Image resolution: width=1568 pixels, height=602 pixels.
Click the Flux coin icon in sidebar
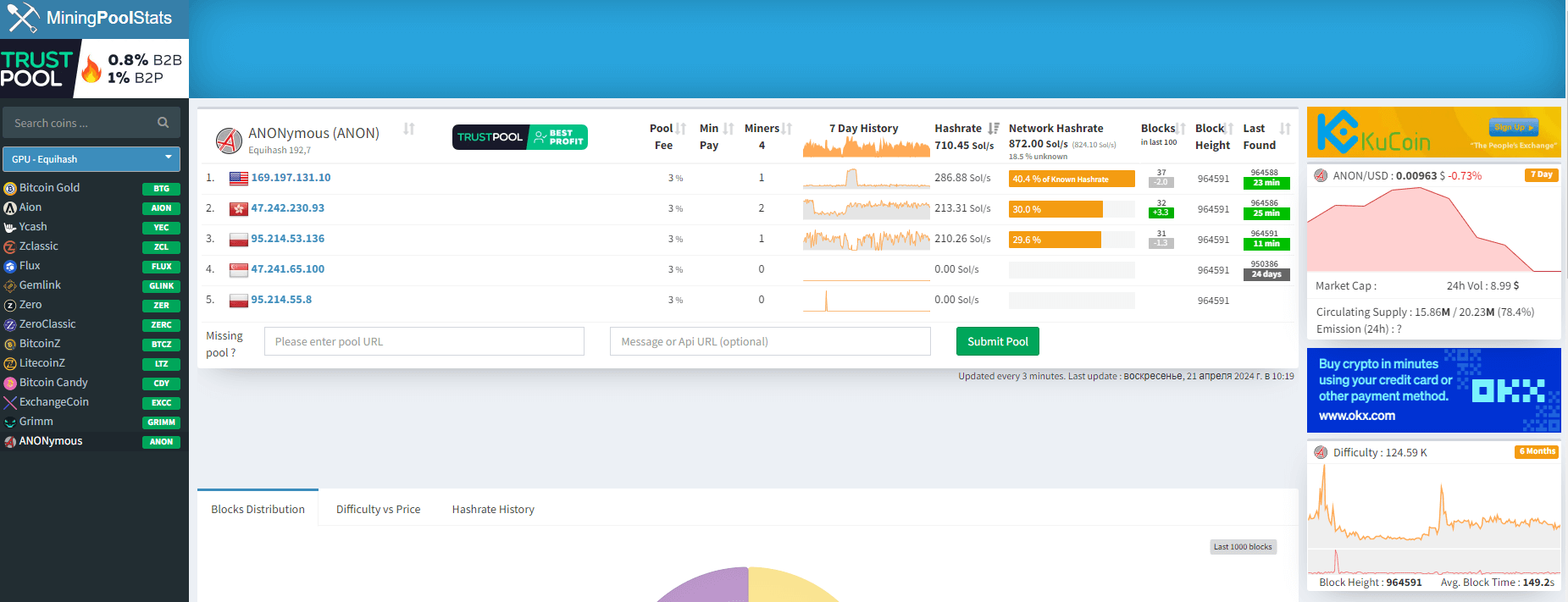(x=10, y=266)
